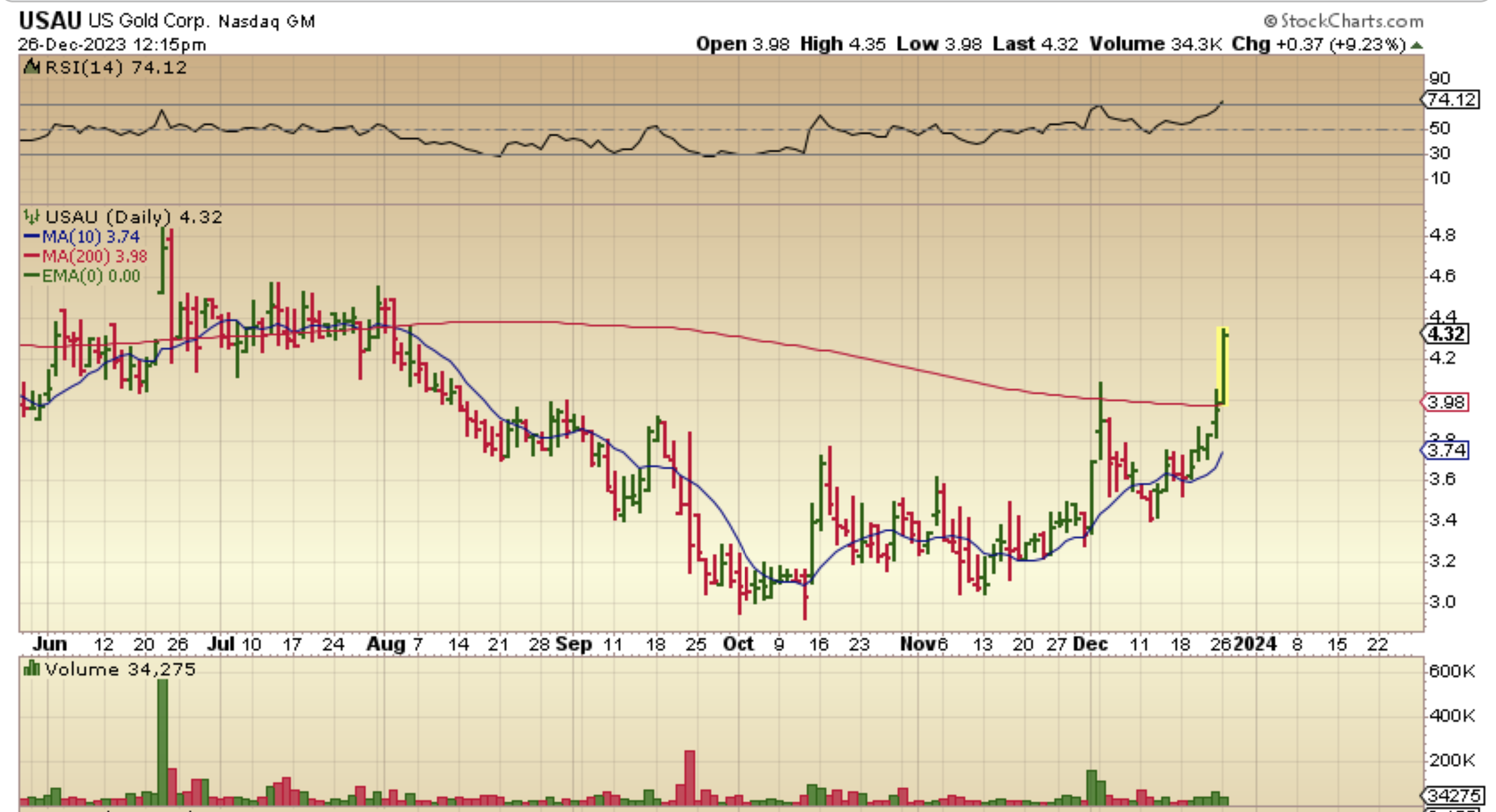Click the tallest June volume spike bar

(162, 741)
